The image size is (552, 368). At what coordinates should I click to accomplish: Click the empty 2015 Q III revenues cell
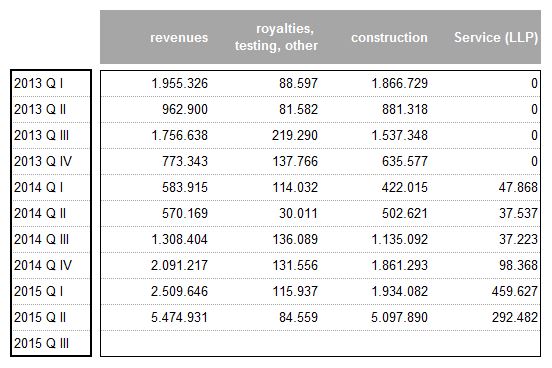[157, 343]
